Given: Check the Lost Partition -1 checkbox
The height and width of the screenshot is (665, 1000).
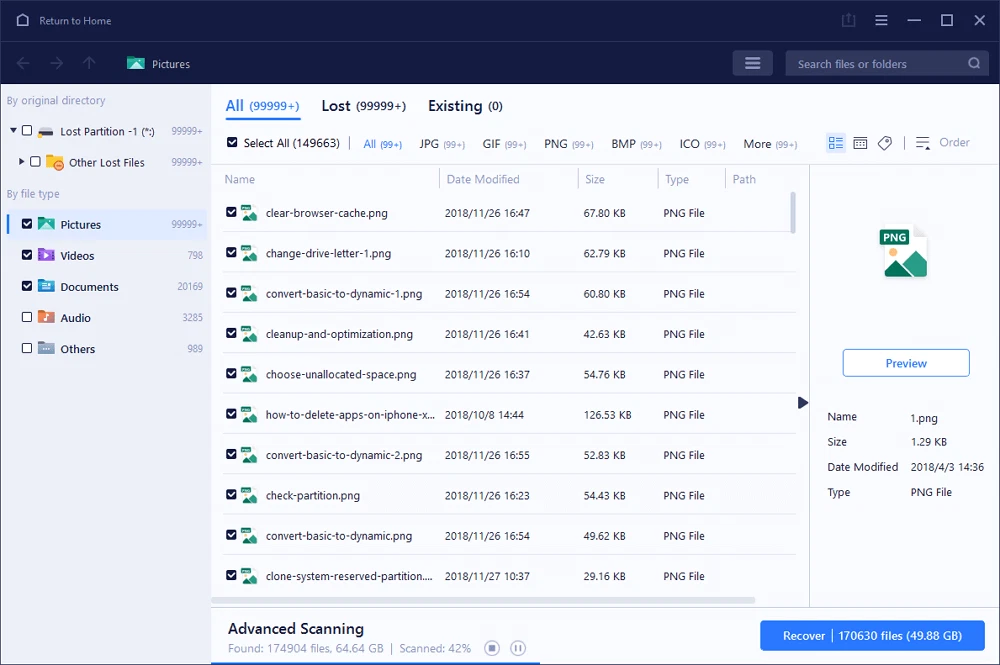Looking at the screenshot, I should click(27, 131).
